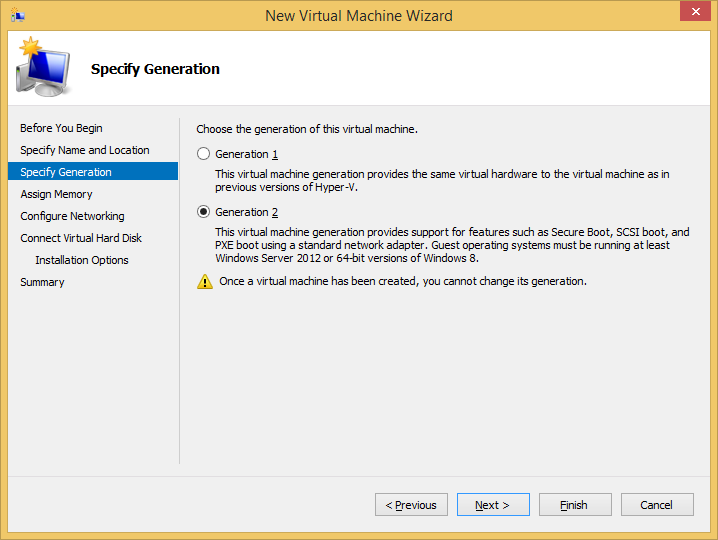Navigate to Connect Virtual Hard Disk step
Viewport: 718px width, 540px height.
tap(81, 238)
